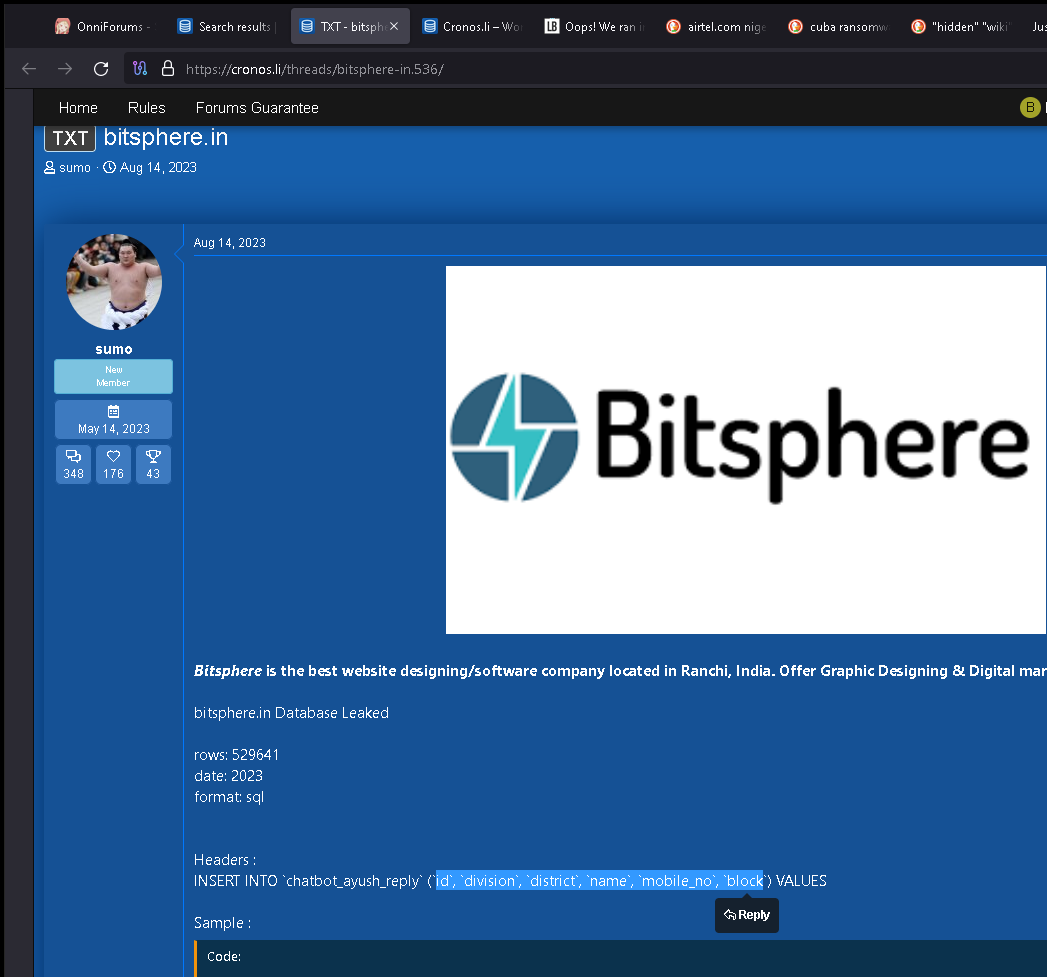Click the Aug 14, 2023 thread start date
1047x977 pixels.
(158, 168)
